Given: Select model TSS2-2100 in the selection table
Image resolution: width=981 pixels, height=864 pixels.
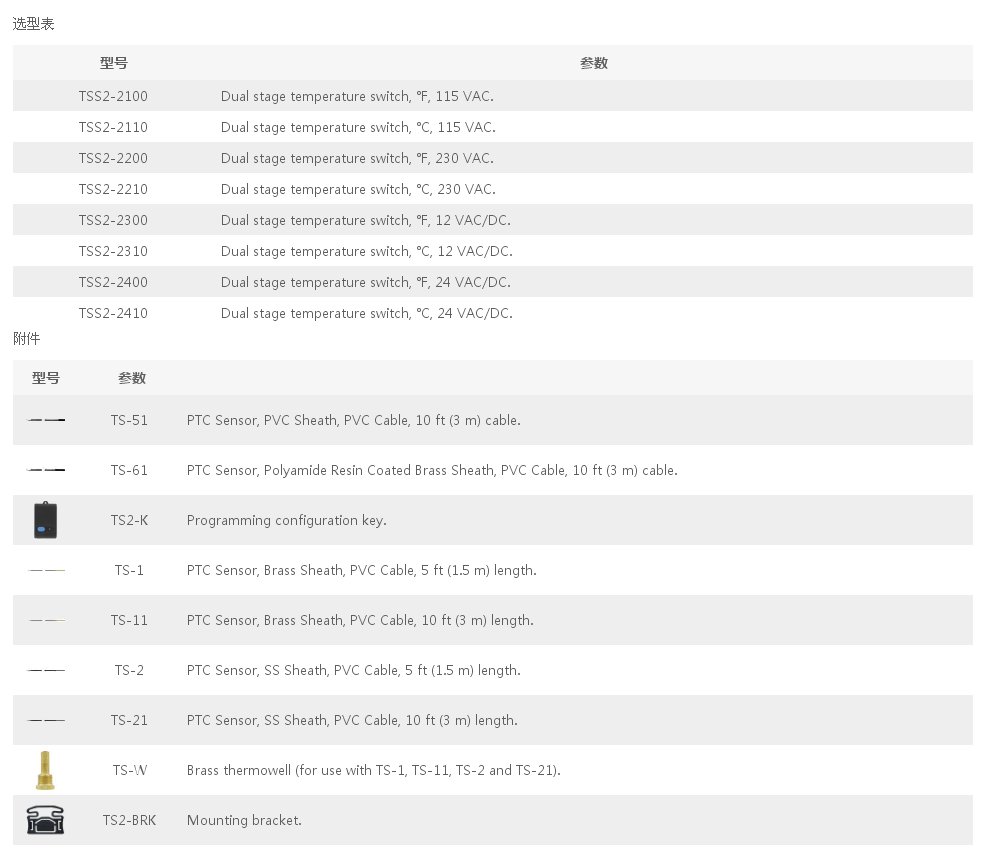Looking at the screenshot, I should [113, 96].
